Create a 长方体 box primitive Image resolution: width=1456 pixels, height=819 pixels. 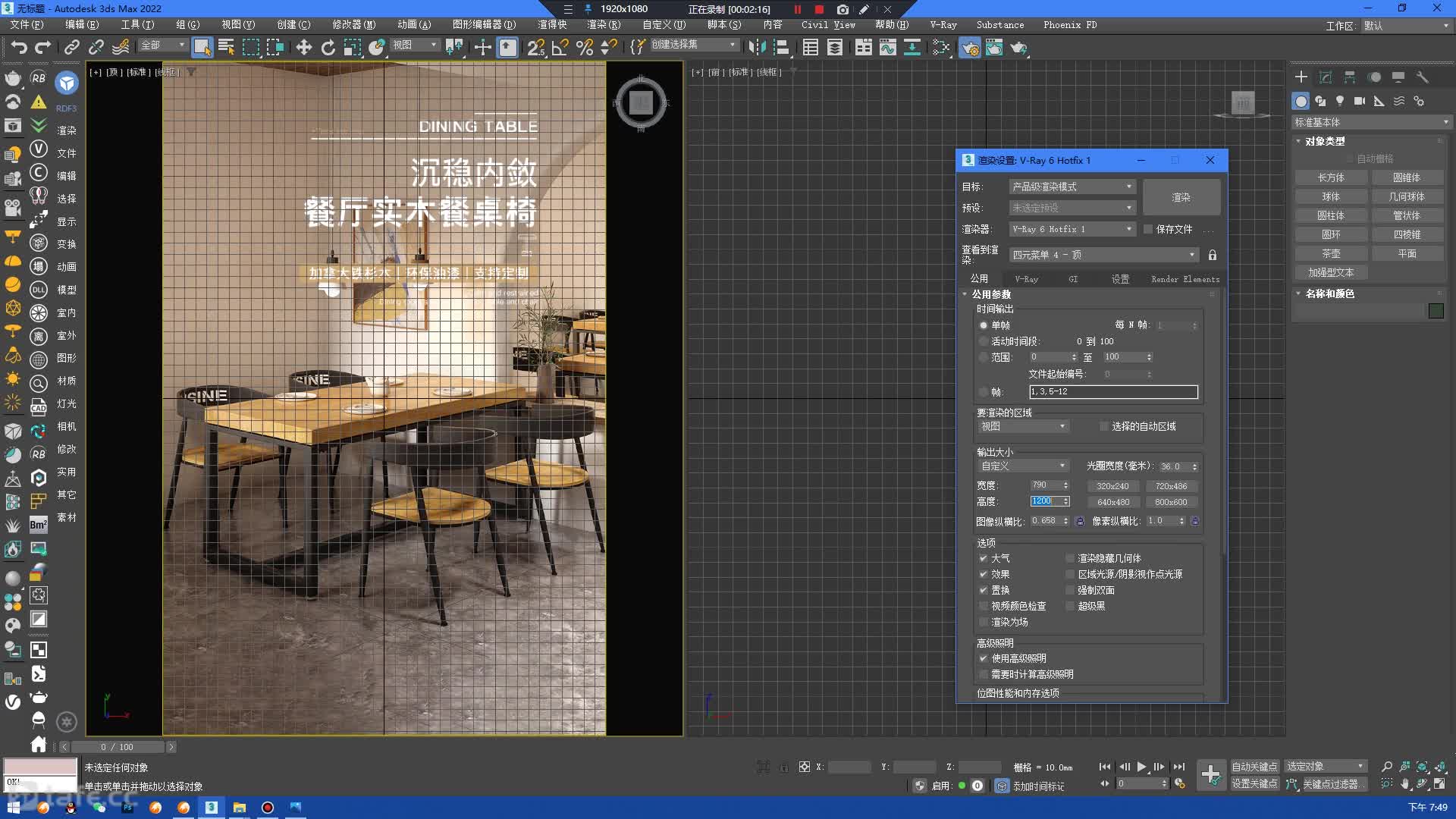pos(1331,177)
